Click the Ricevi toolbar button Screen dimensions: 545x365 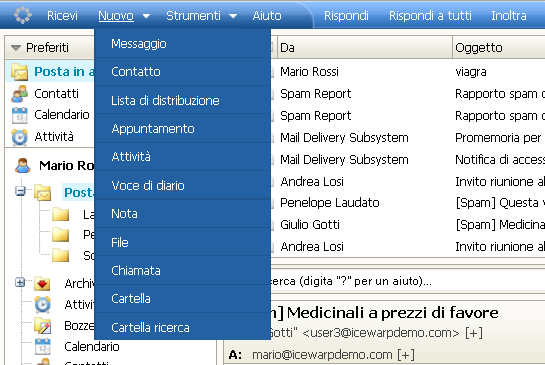tap(62, 16)
